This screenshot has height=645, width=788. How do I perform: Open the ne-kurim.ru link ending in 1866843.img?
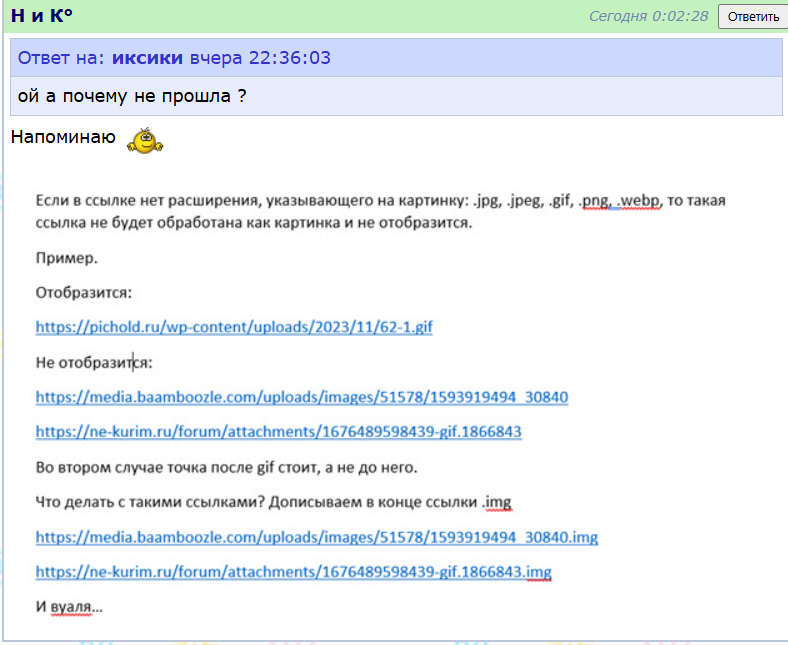point(293,572)
